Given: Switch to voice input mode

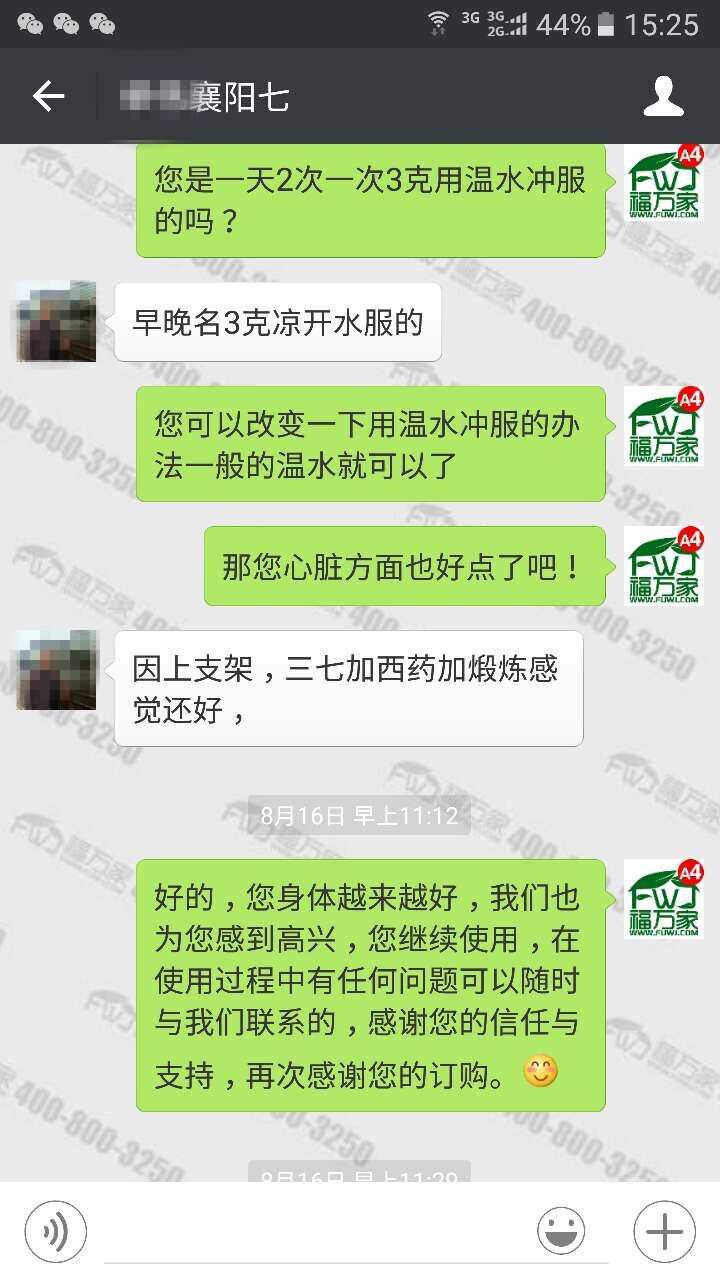Looking at the screenshot, I should tap(56, 1231).
